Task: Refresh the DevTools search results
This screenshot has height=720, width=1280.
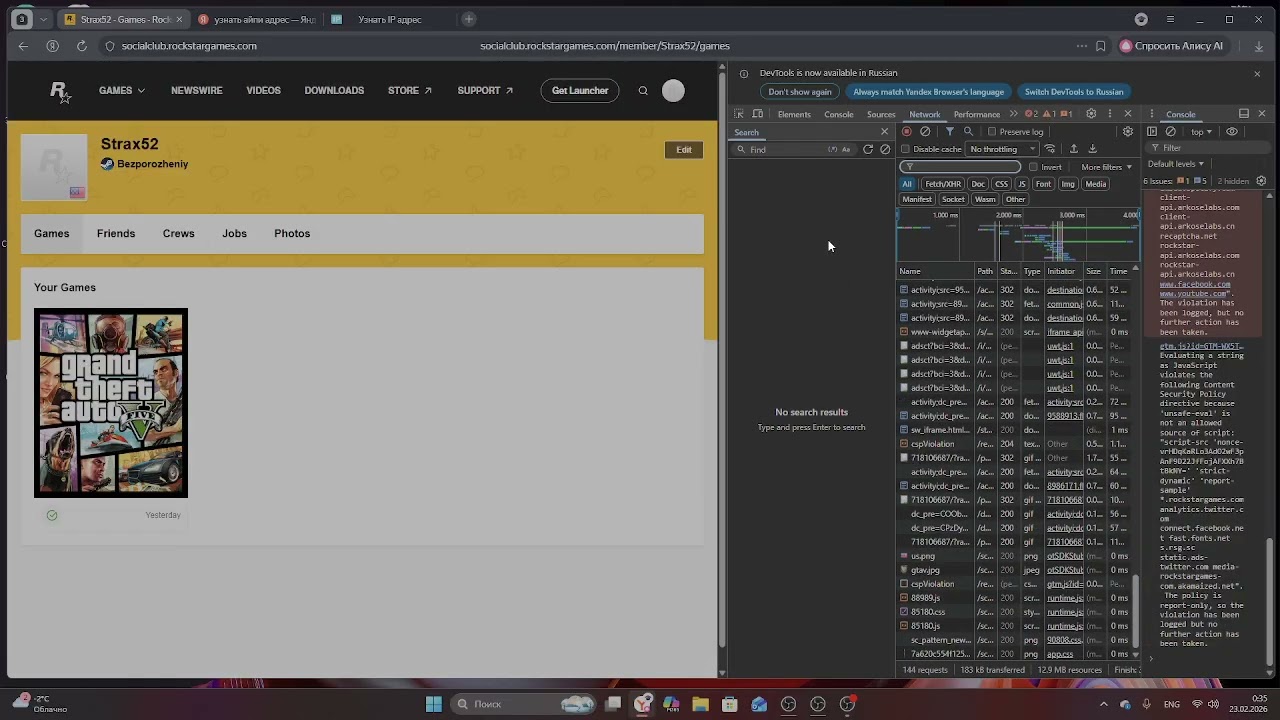Action: pos(868,150)
